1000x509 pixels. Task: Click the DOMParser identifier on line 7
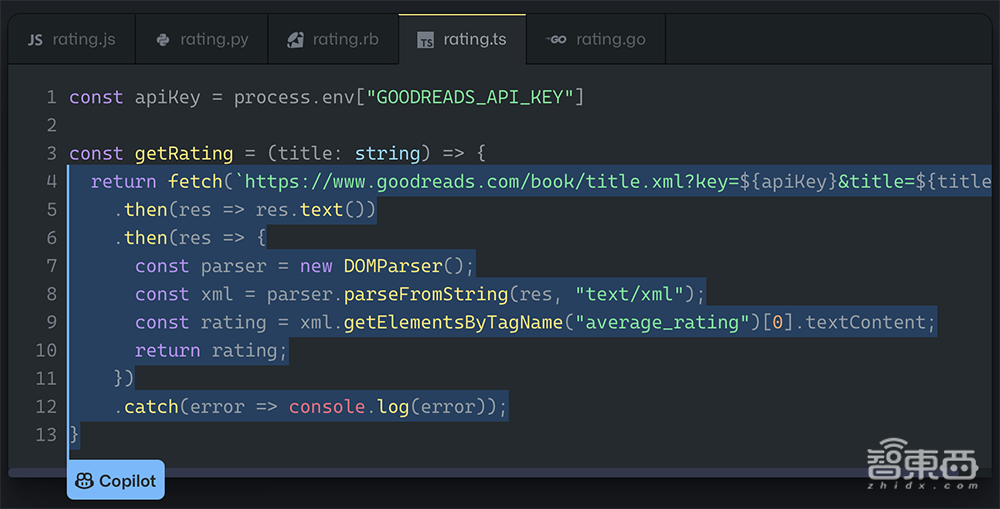point(393,266)
